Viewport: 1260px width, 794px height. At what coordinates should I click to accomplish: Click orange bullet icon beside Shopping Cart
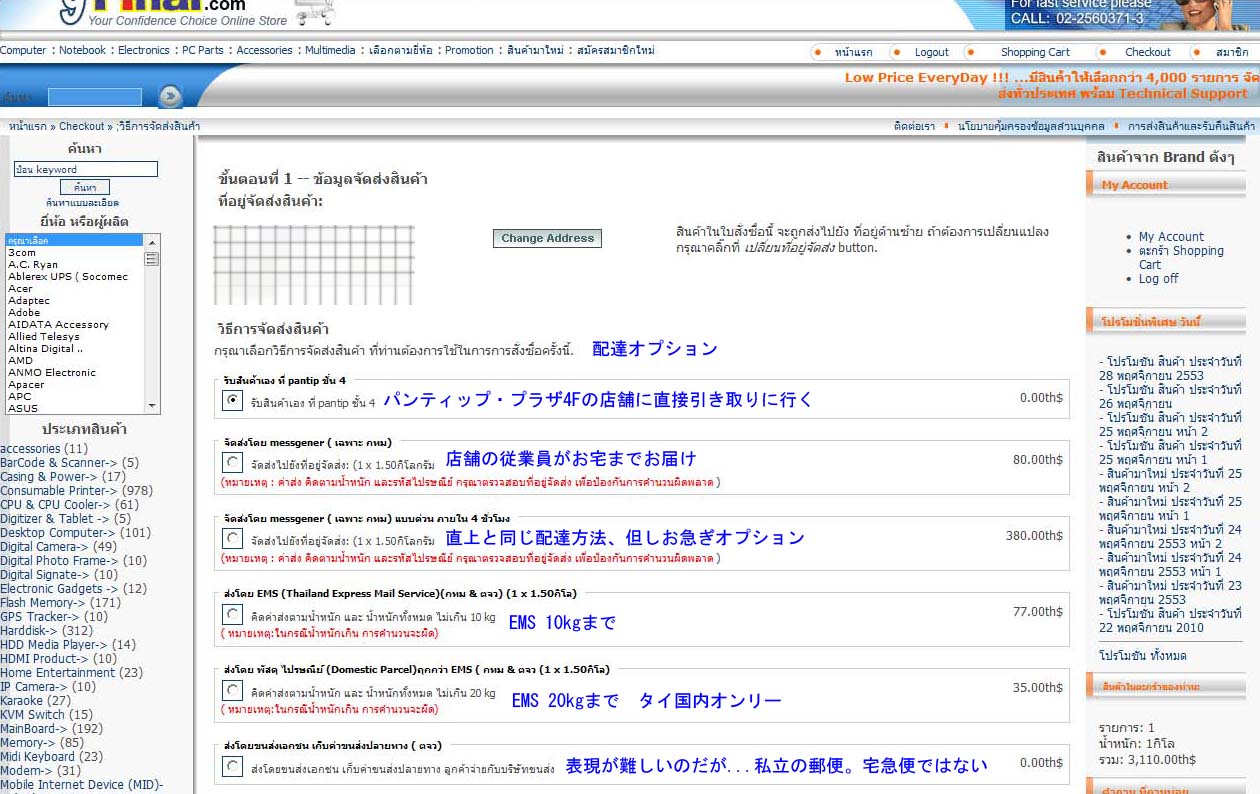970,52
